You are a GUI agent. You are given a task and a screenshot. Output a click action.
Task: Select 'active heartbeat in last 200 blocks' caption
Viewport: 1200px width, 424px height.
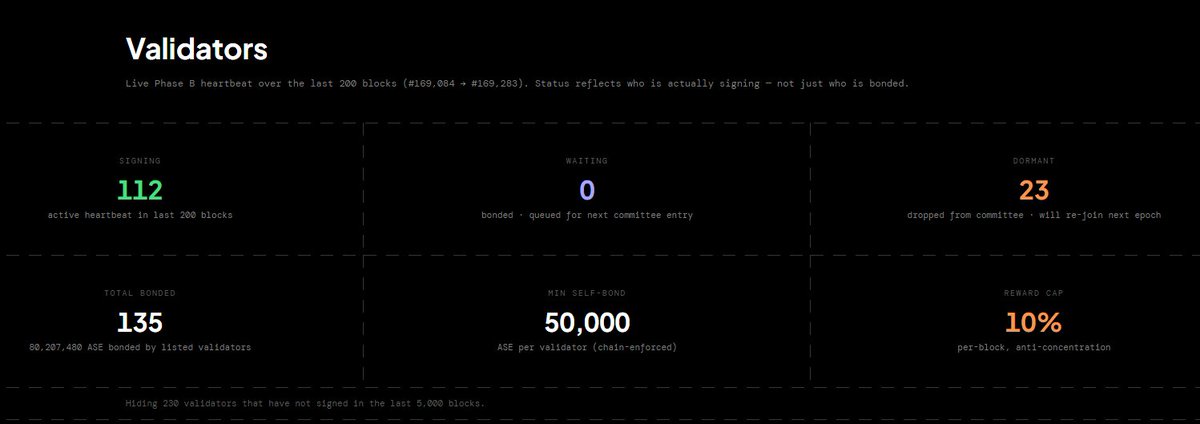click(140, 215)
